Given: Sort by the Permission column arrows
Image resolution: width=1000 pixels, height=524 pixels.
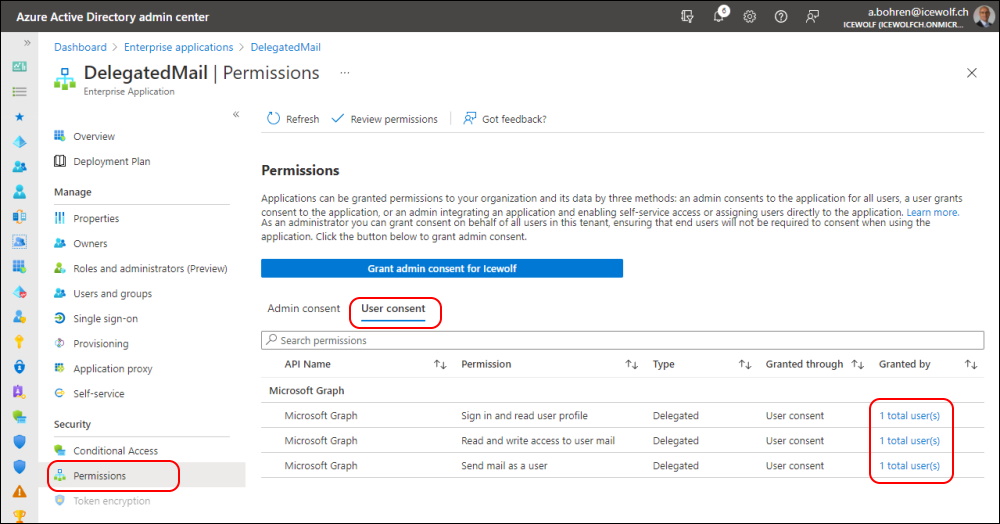Looking at the screenshot, I should coord(631,364).
